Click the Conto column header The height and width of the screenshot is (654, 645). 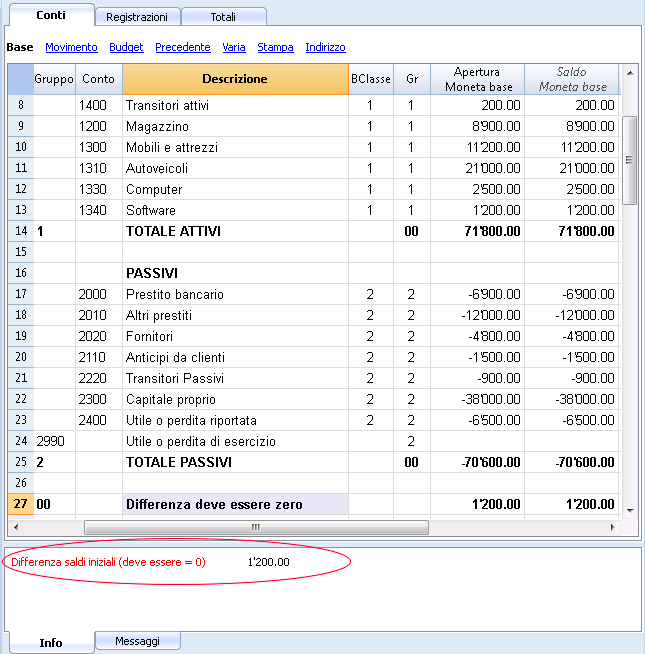click(x=98, y=79)
